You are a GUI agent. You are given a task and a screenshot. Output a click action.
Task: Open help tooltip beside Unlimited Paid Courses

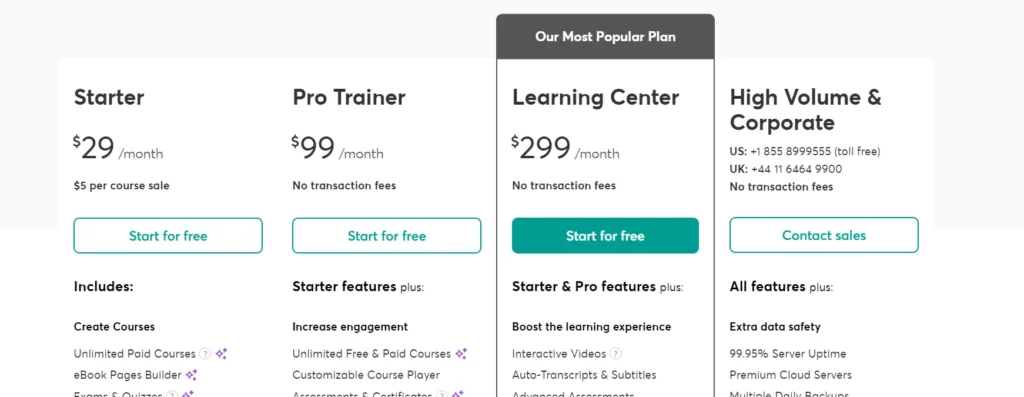pyautogui.click(x=205, y=354)
